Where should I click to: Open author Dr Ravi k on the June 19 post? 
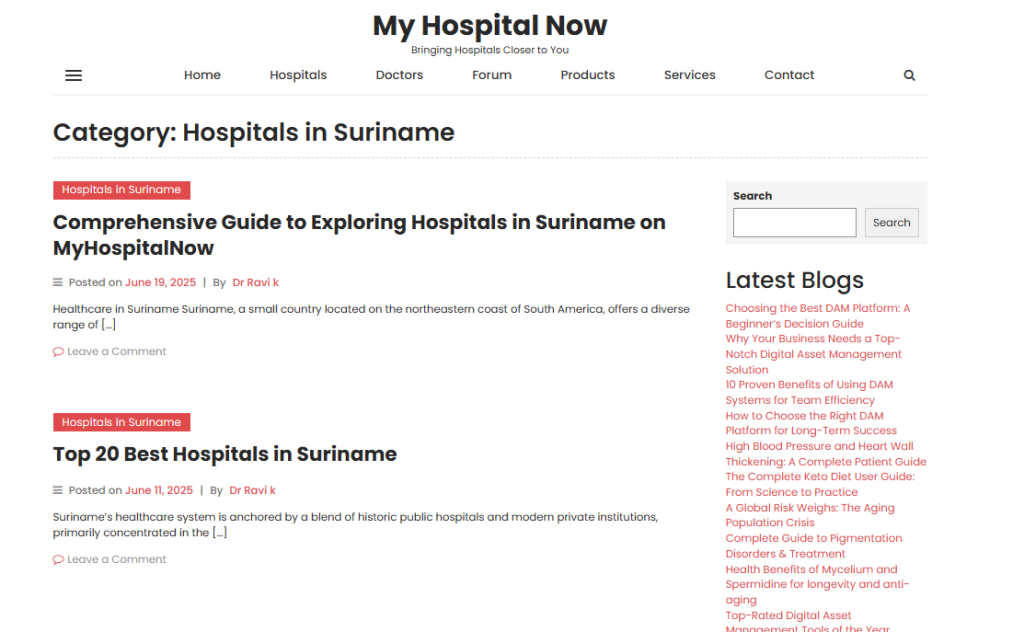coord(255,283)
